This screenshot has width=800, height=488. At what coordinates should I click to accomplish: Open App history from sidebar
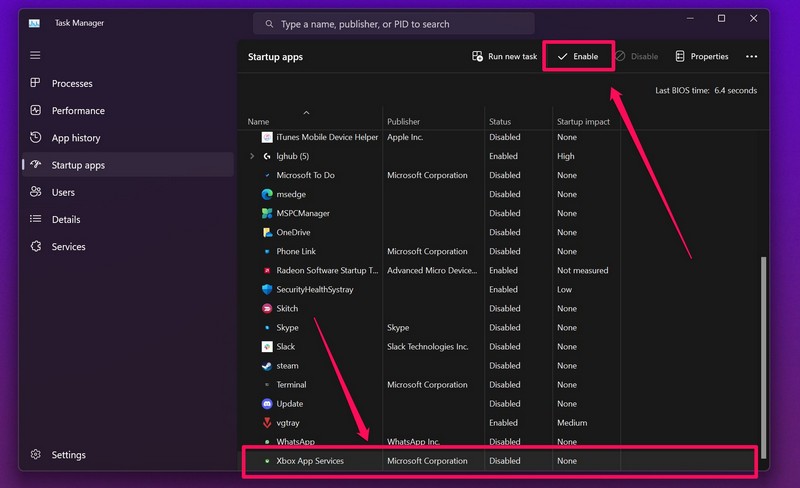coord(36,138)
